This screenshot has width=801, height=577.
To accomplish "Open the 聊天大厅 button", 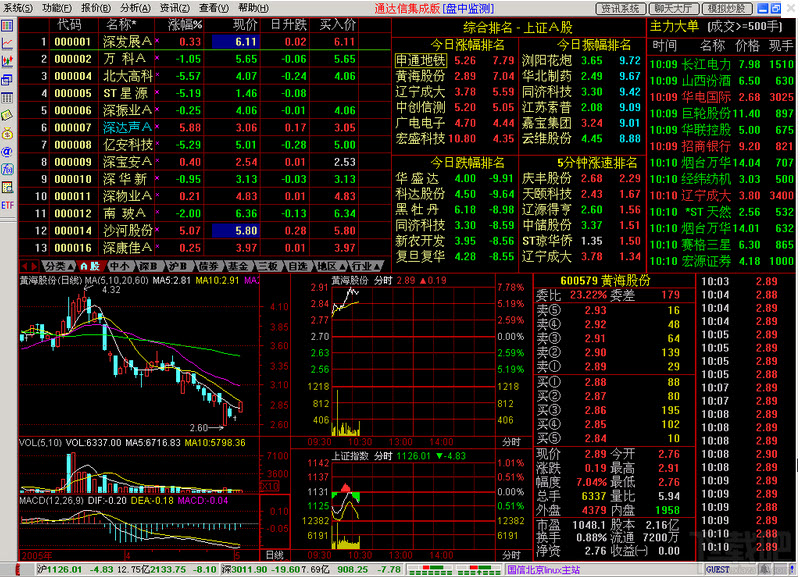I will click(x=673, y=8).
